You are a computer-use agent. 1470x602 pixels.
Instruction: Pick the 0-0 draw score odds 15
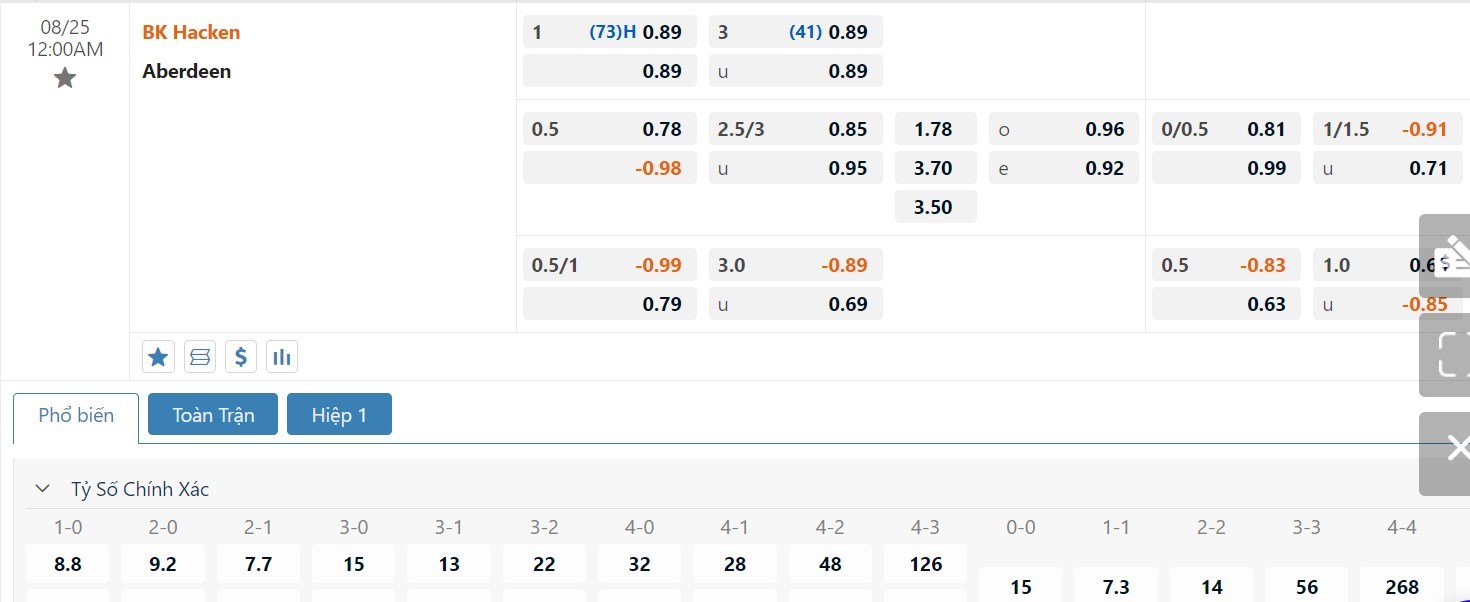pos(1020,586)
